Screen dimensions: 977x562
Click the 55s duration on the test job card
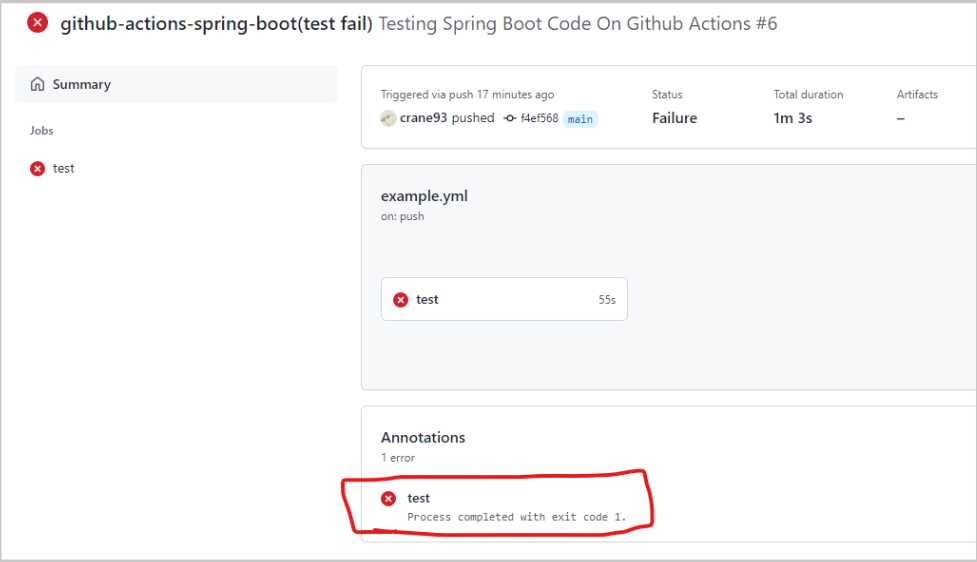click(x=607, y=300)
